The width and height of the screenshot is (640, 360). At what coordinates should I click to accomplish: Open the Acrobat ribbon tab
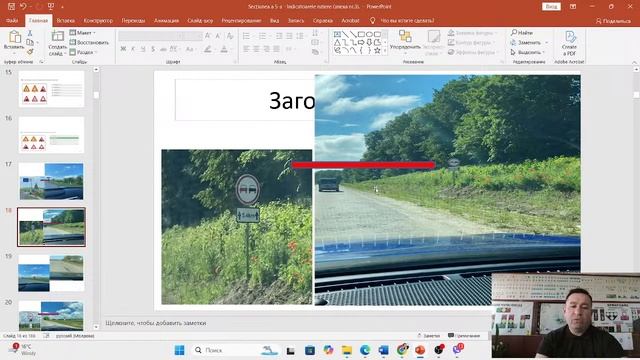[x=350, y=20]
